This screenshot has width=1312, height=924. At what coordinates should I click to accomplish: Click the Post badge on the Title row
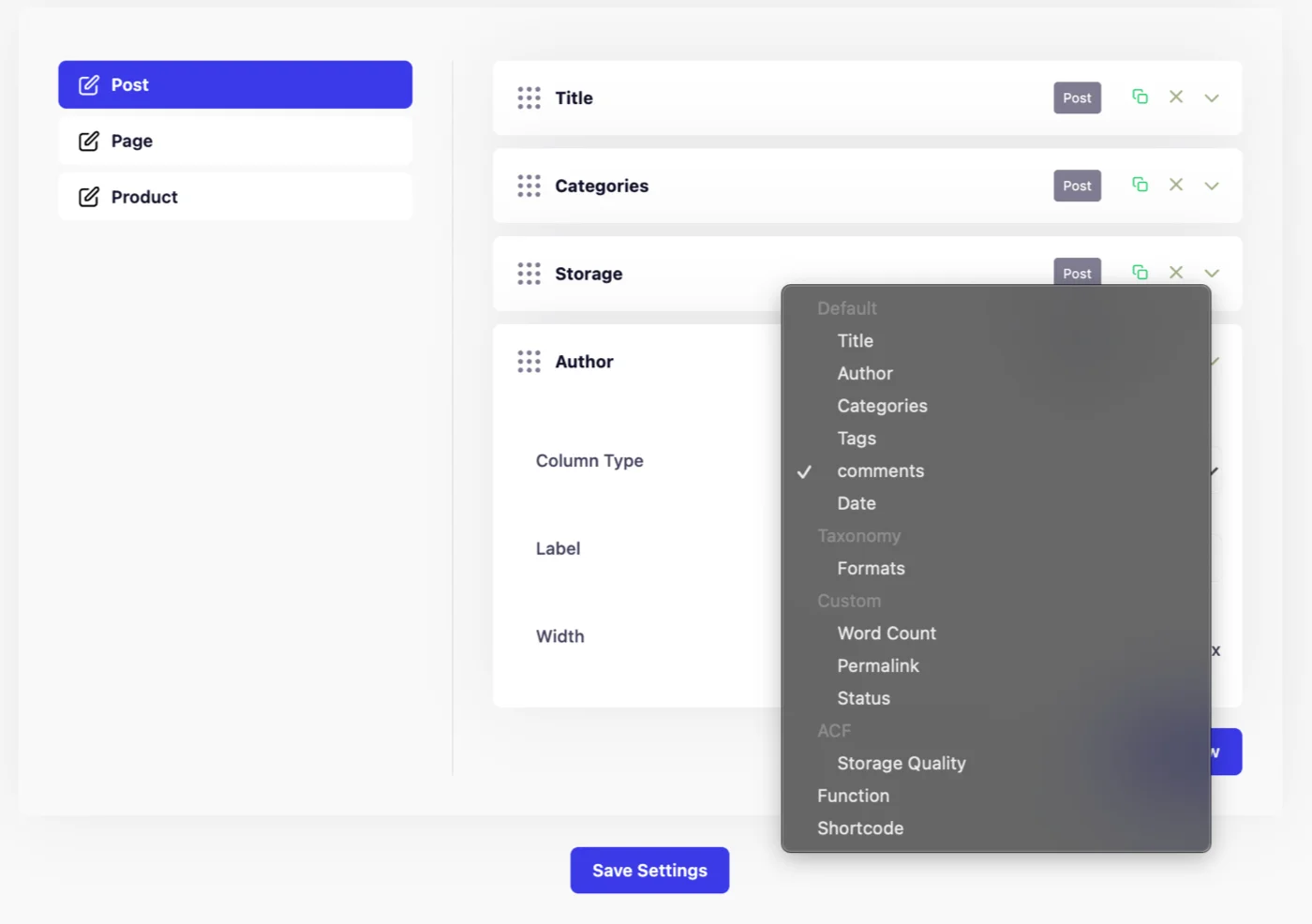[1077, 97]
